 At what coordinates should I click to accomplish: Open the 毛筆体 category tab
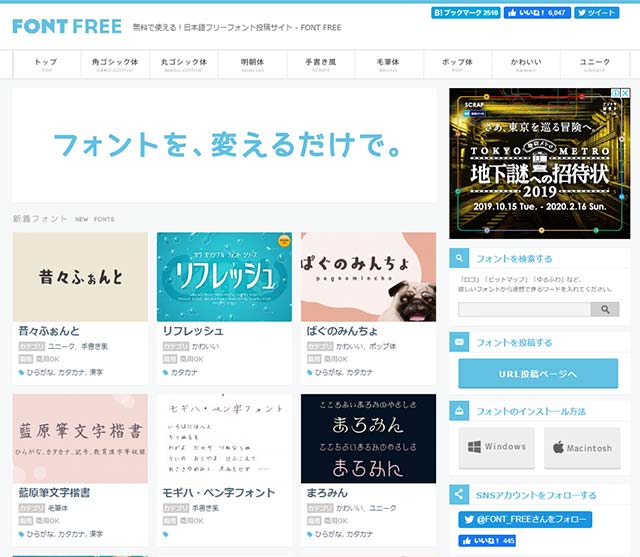[x=389, y=64]
